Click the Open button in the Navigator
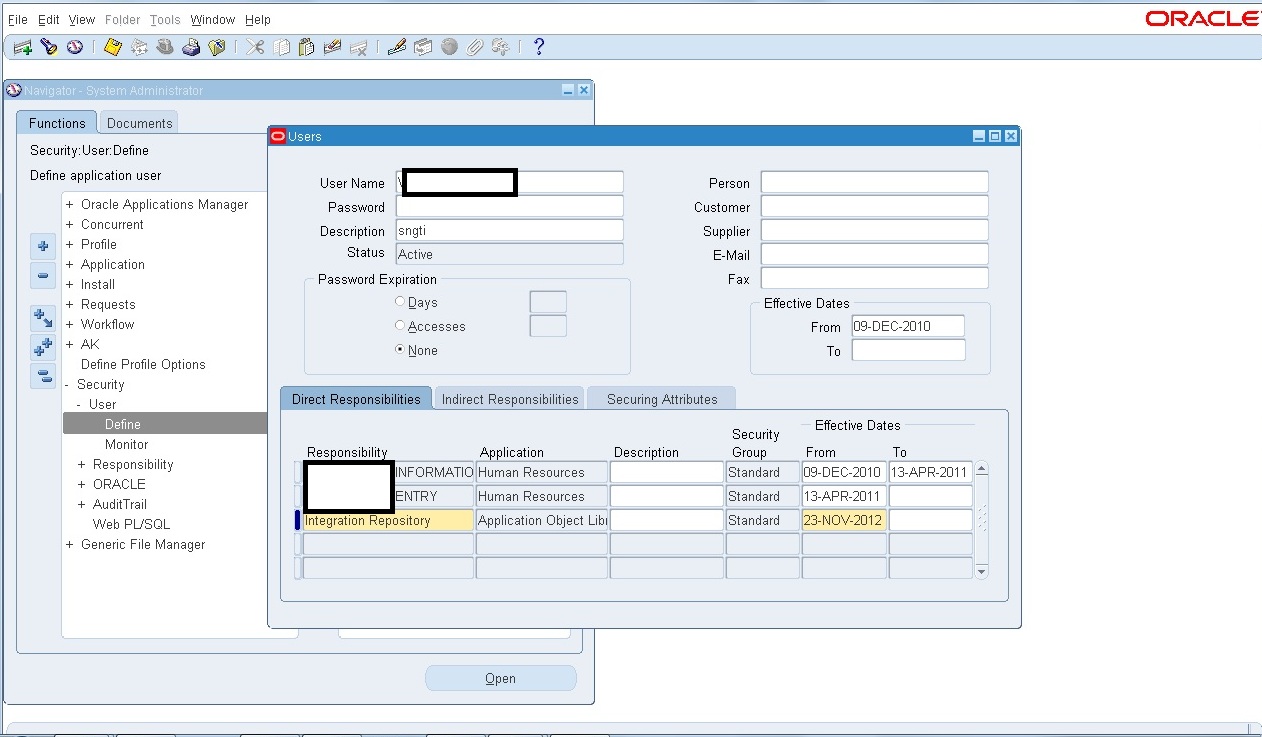The height and width of the screenshot is (737, 1262). coord(500,677)
